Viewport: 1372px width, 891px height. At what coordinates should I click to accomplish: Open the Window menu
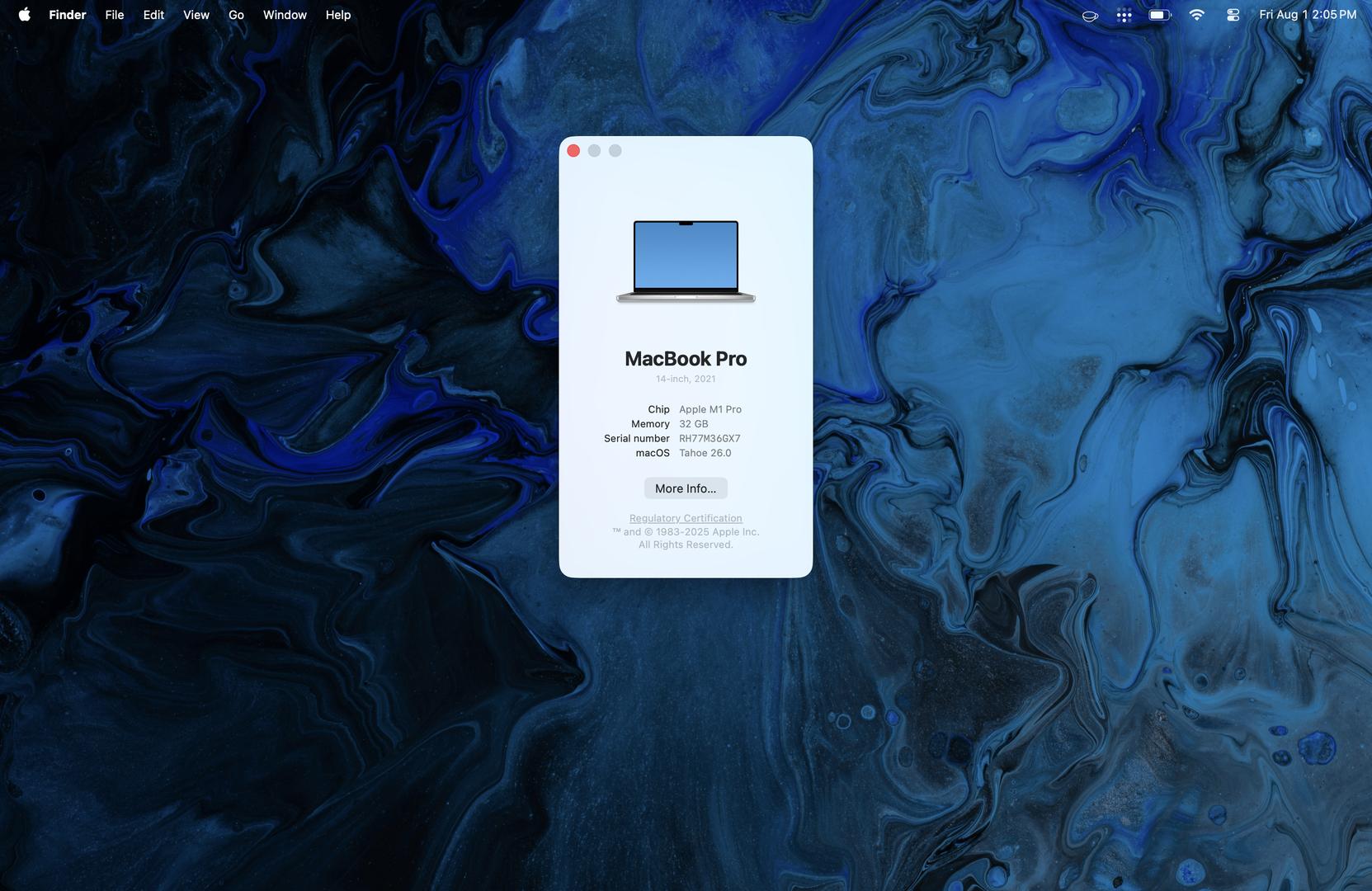(x=285, y=15)
